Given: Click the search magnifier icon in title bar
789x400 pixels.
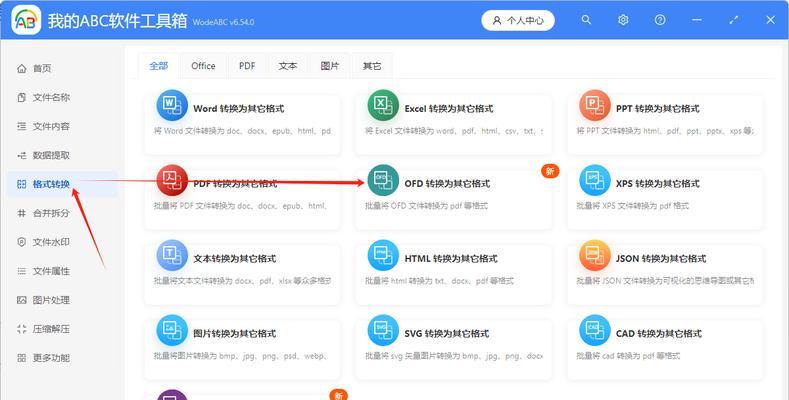Looking at the screenshot, I should (x=586, y=20).
